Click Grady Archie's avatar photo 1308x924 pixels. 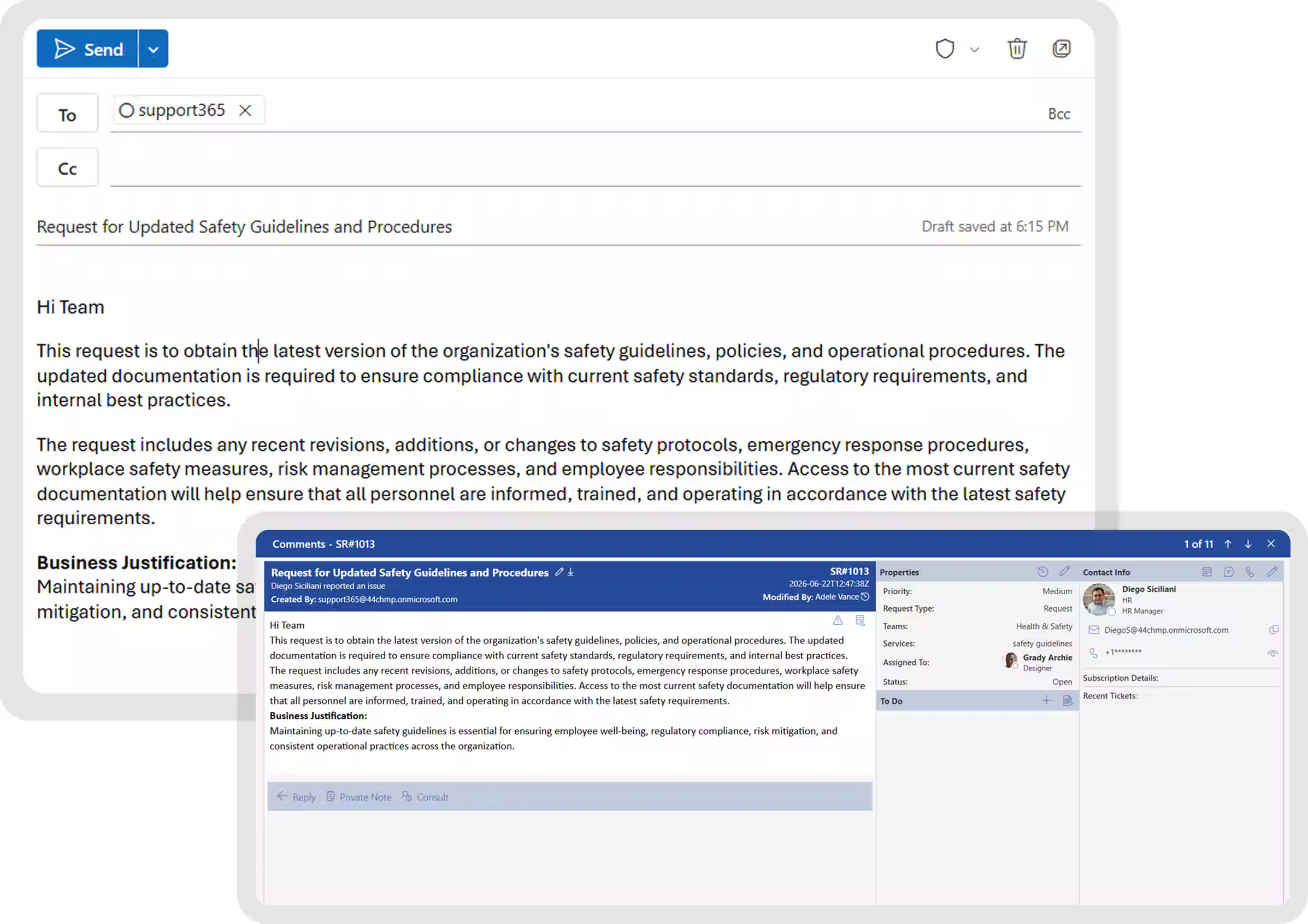tap(1011, 660)
